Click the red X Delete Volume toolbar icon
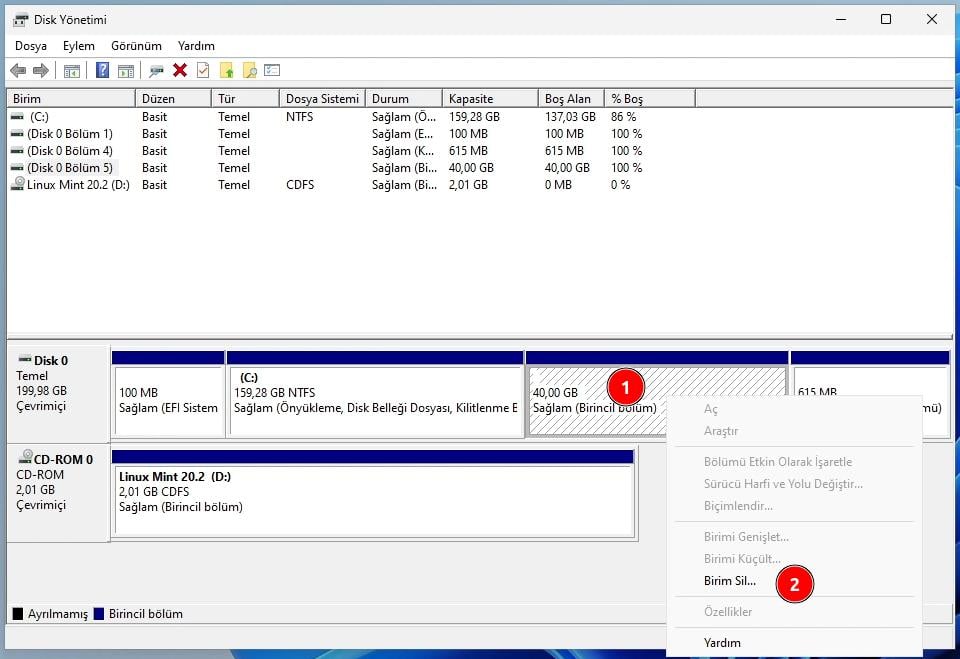Screen dimensions: 960x659 [x=180, y=70]
